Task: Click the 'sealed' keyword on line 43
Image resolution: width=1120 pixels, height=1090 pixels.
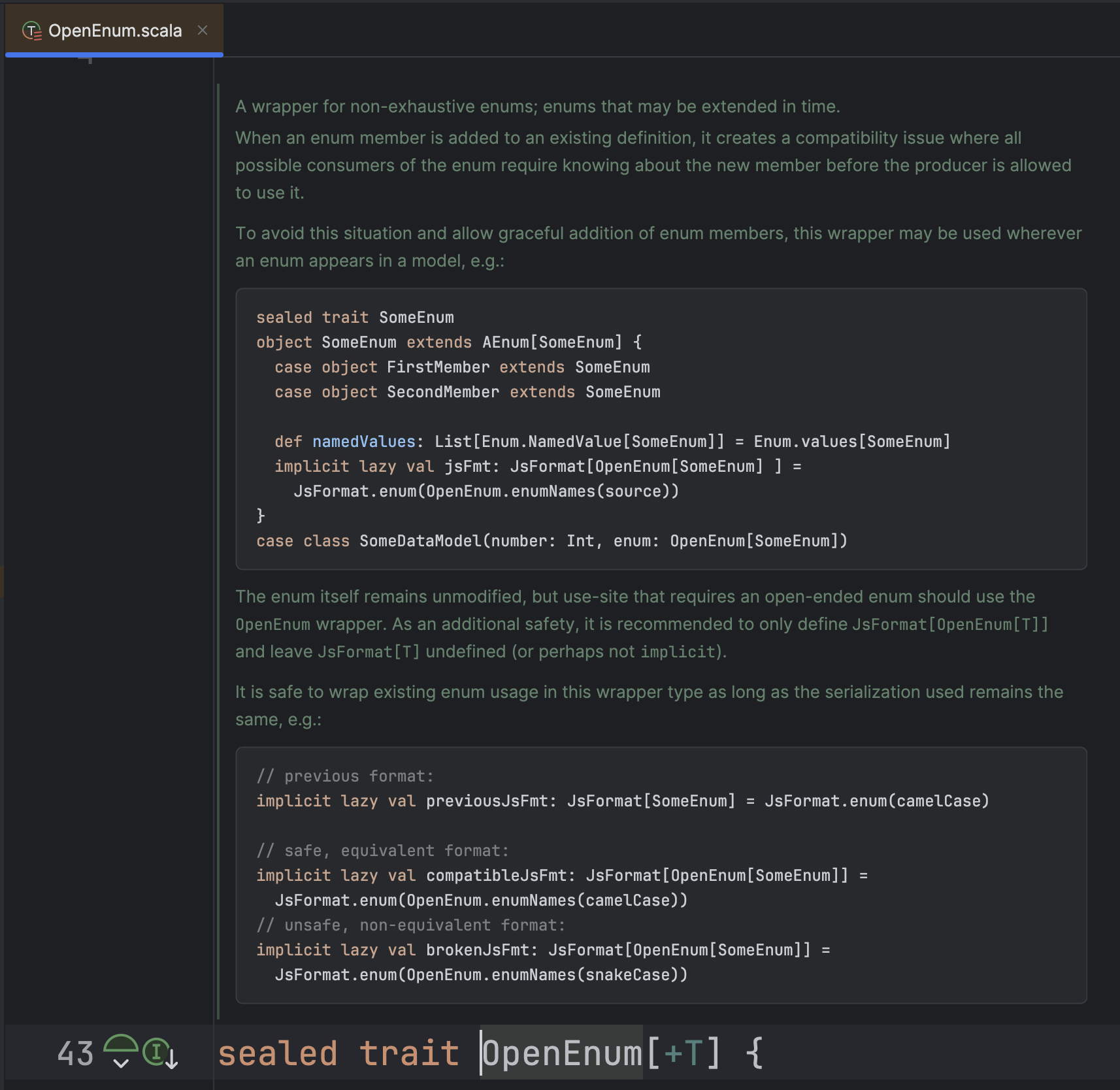Action: 278,1053
